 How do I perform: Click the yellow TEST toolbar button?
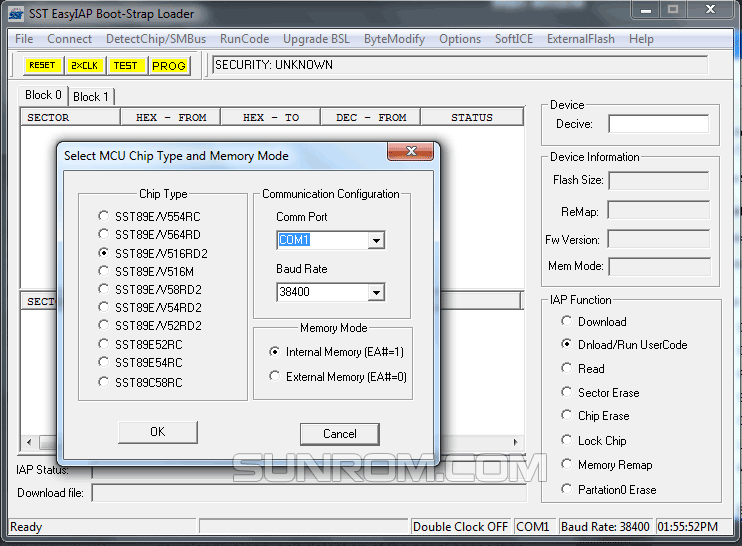126,65
